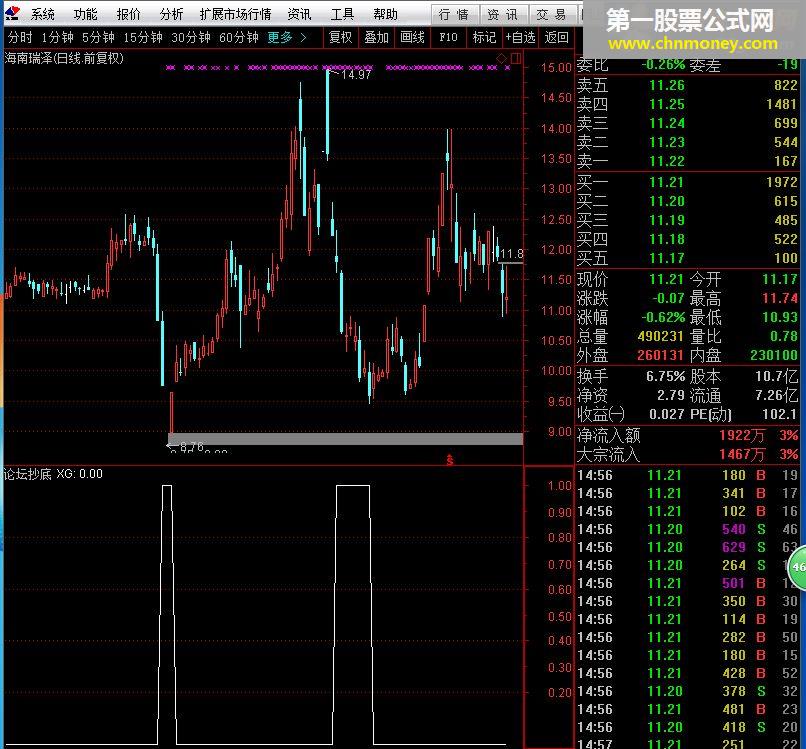This screenshot has width=806, height=749.
Task: Click the 卖一 row at 11.22
Action: click(687, 161)
